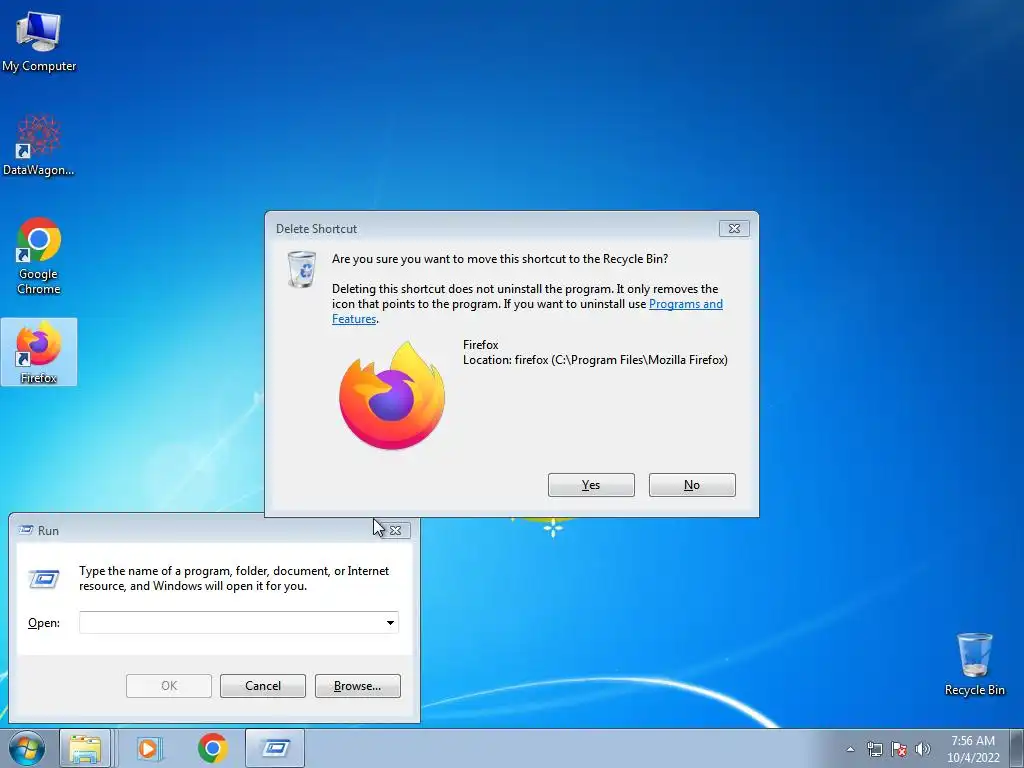This screenshot has width=1024, height=768.
Task: Select the Google Chrome desktop shortcut
Action: [x=39, y=255]
